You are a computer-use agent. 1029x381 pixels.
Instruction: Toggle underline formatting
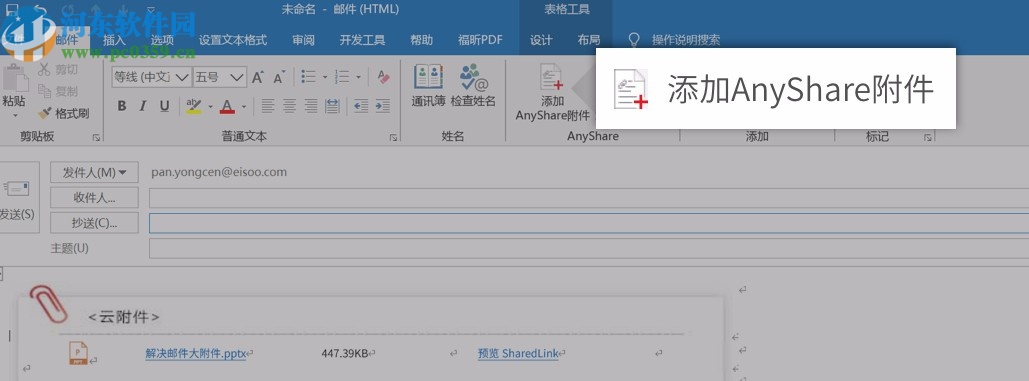point(164,106)
